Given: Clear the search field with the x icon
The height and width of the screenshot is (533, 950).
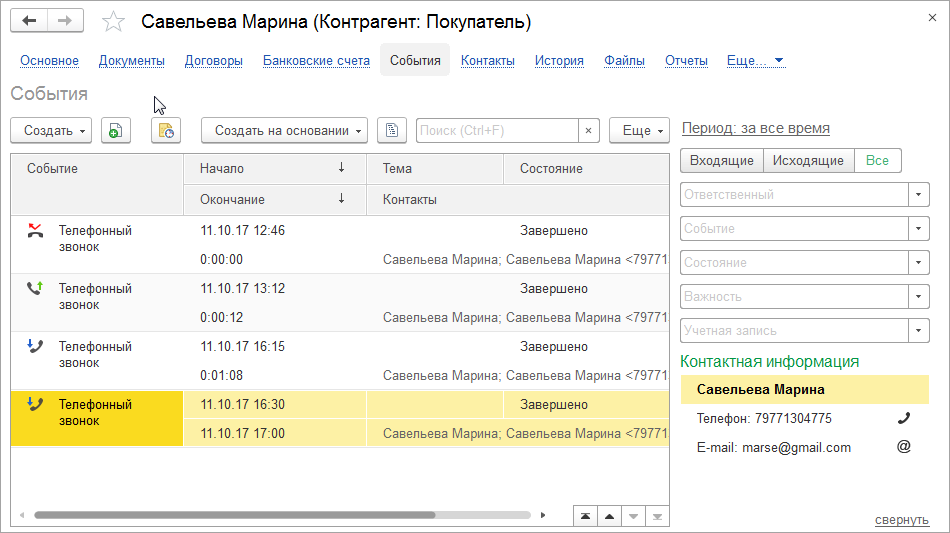Looking at the screenshot, I should coord(589,130).
